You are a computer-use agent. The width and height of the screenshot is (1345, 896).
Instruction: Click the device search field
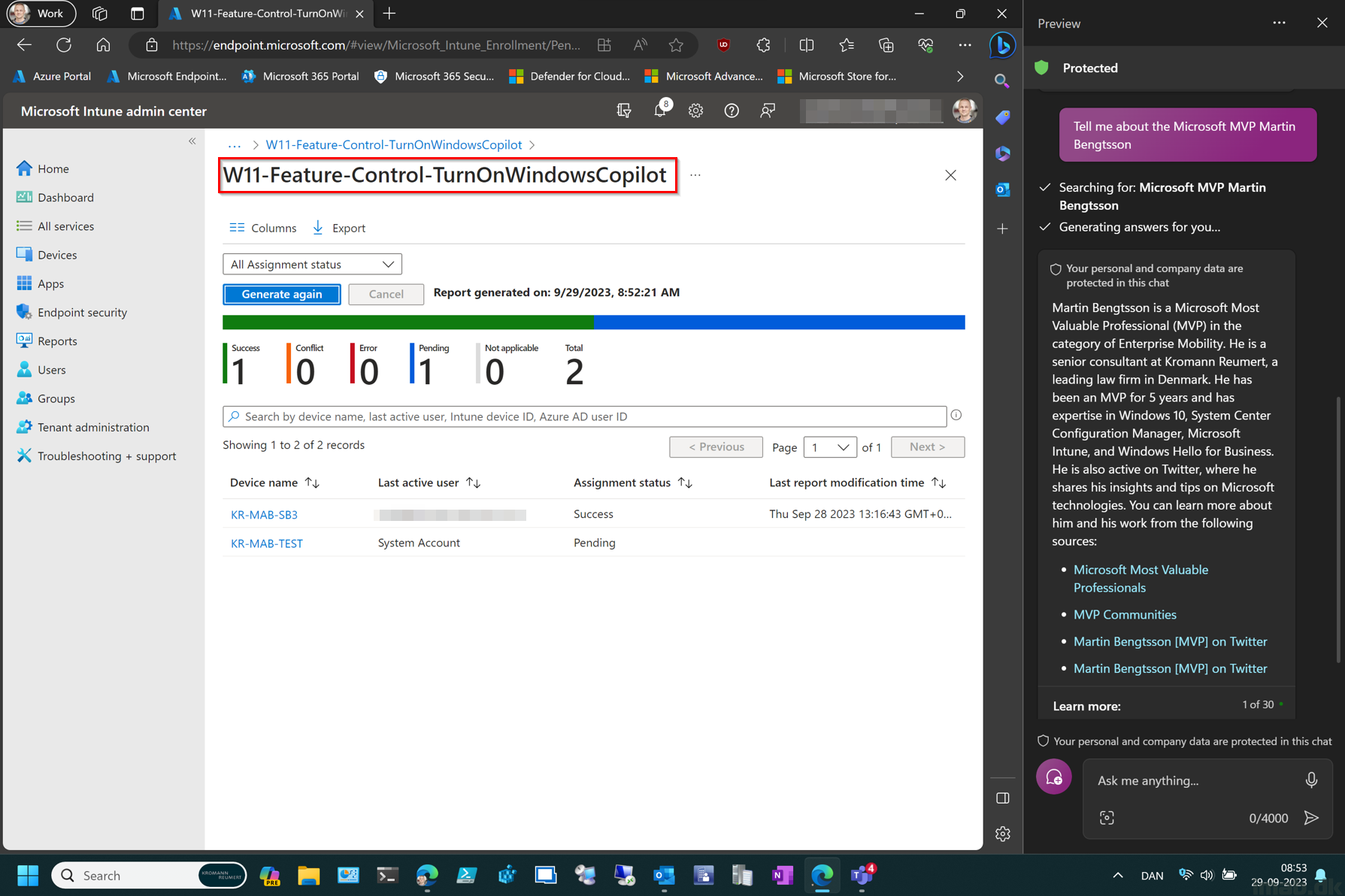[x=584, y=416]
